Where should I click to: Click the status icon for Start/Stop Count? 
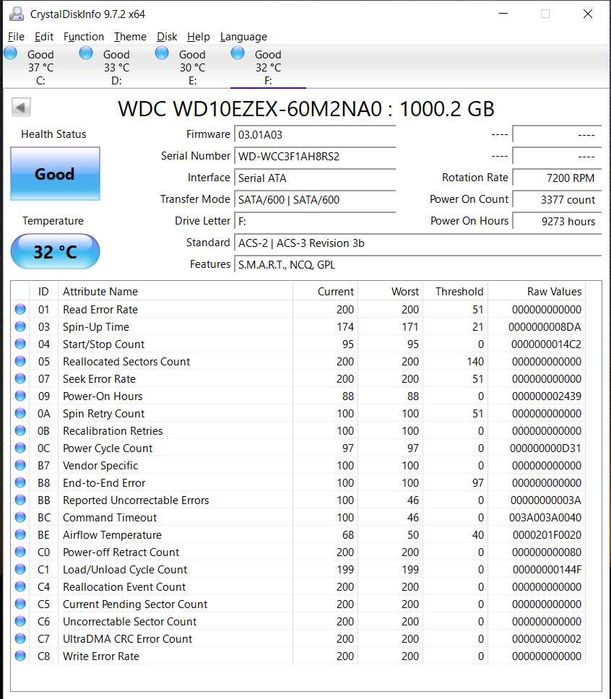[20, 344]
